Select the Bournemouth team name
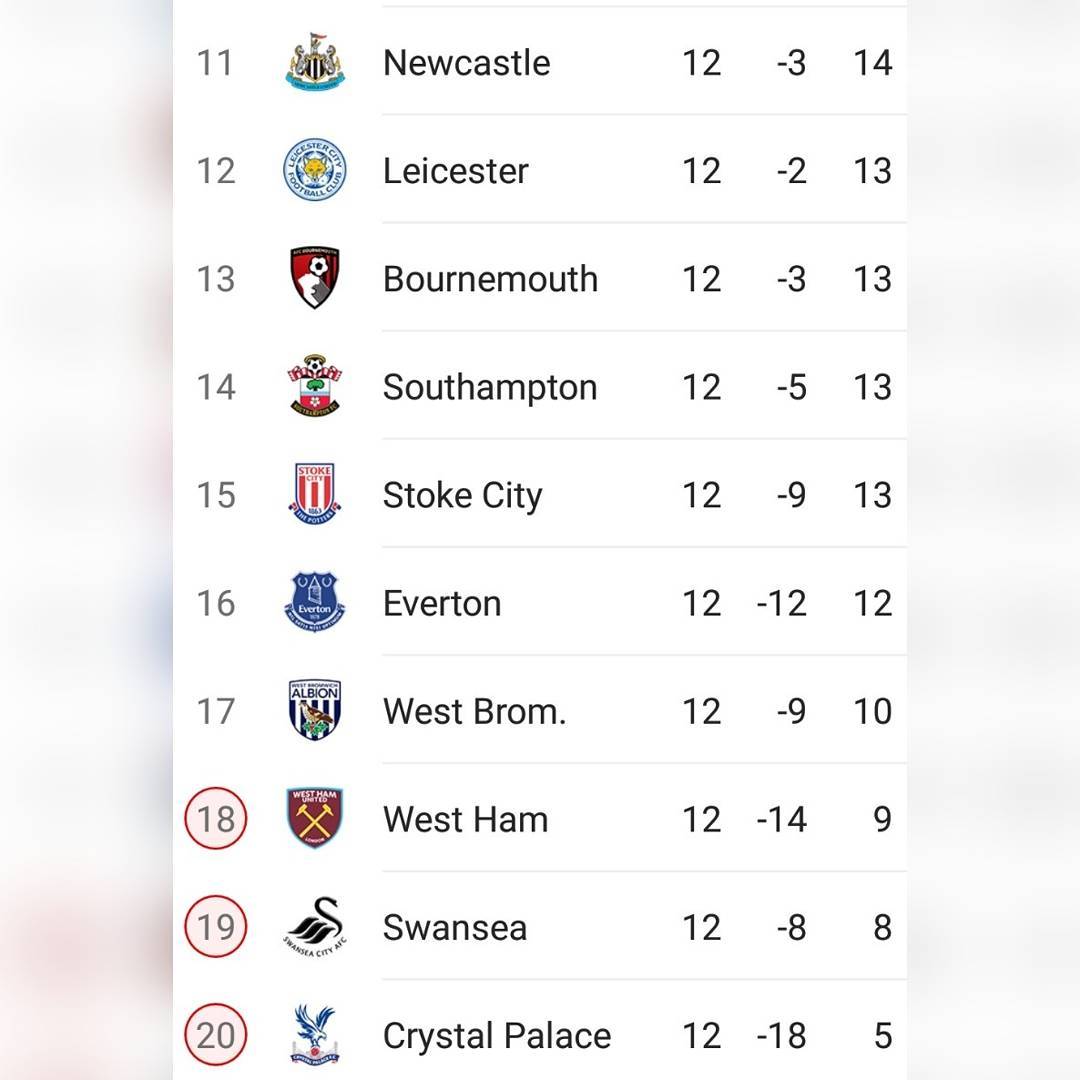The image size is (1080, 1080). coord(490,279)
